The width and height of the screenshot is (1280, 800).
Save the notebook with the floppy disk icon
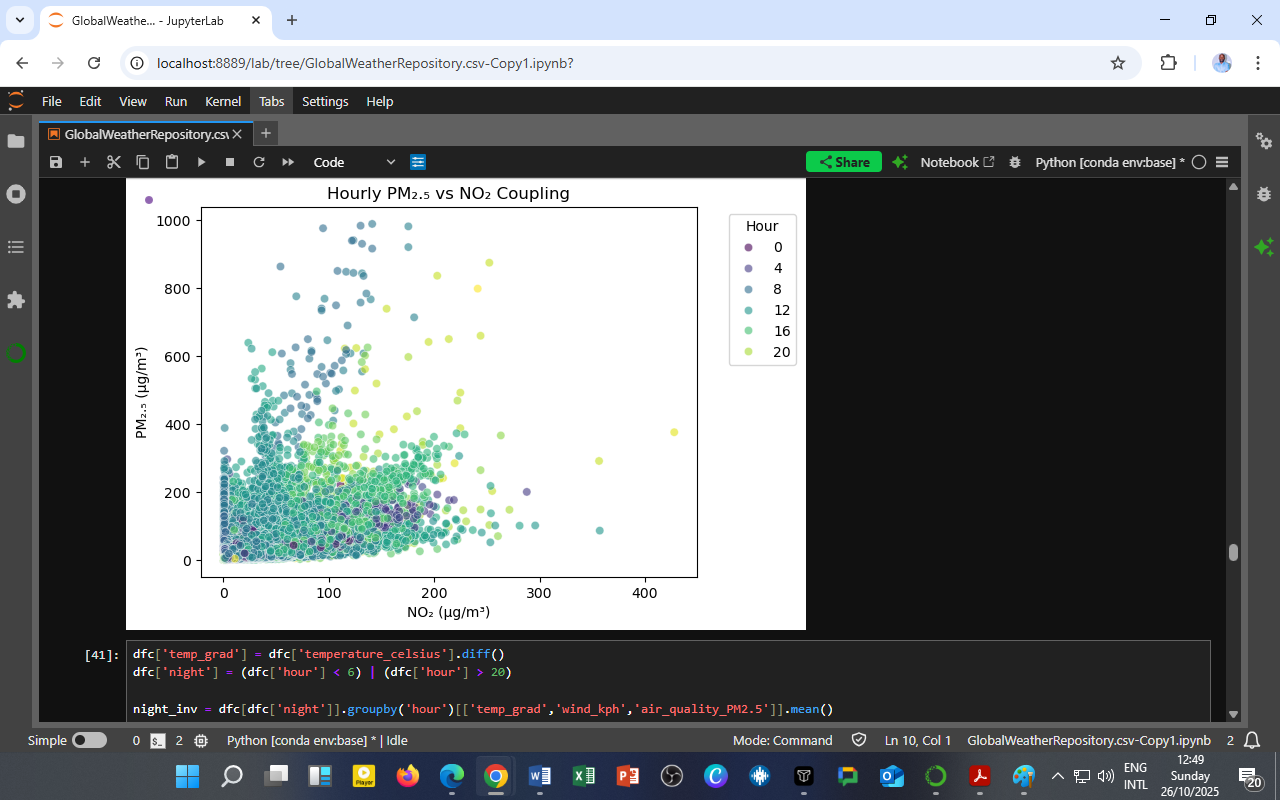coord(56,162)
